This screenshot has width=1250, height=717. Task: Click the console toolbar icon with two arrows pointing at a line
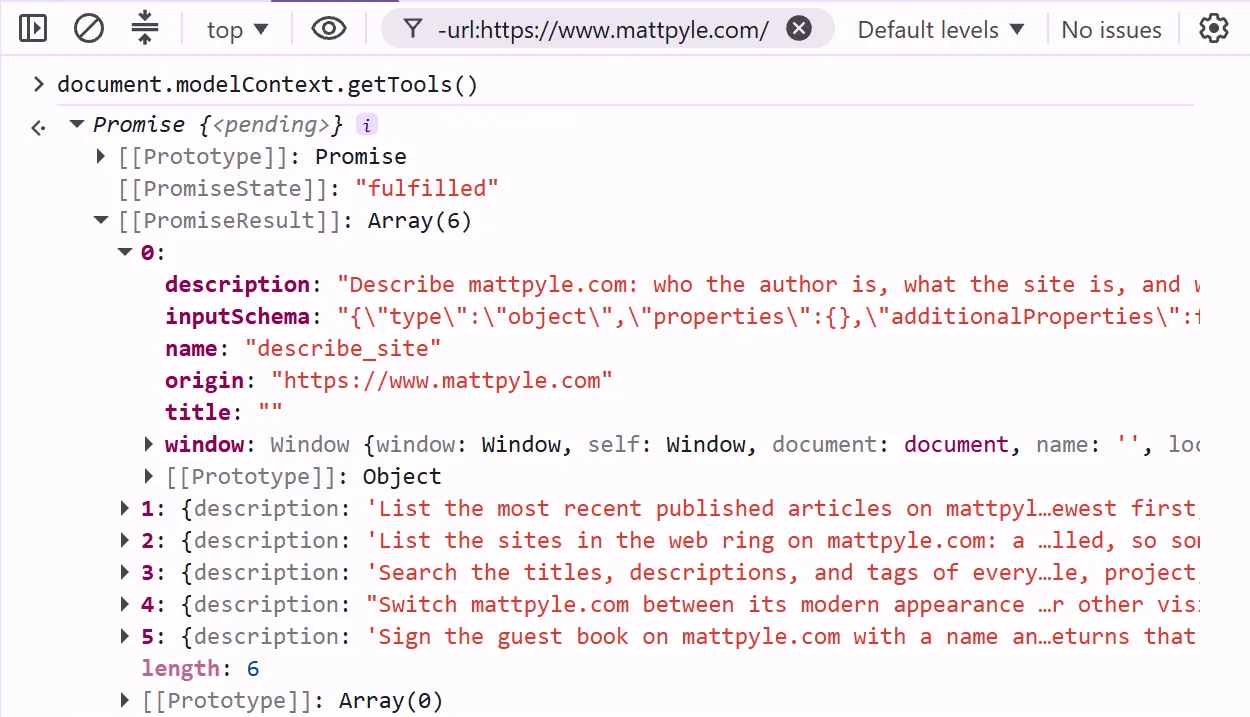click(x=145, y=28)
